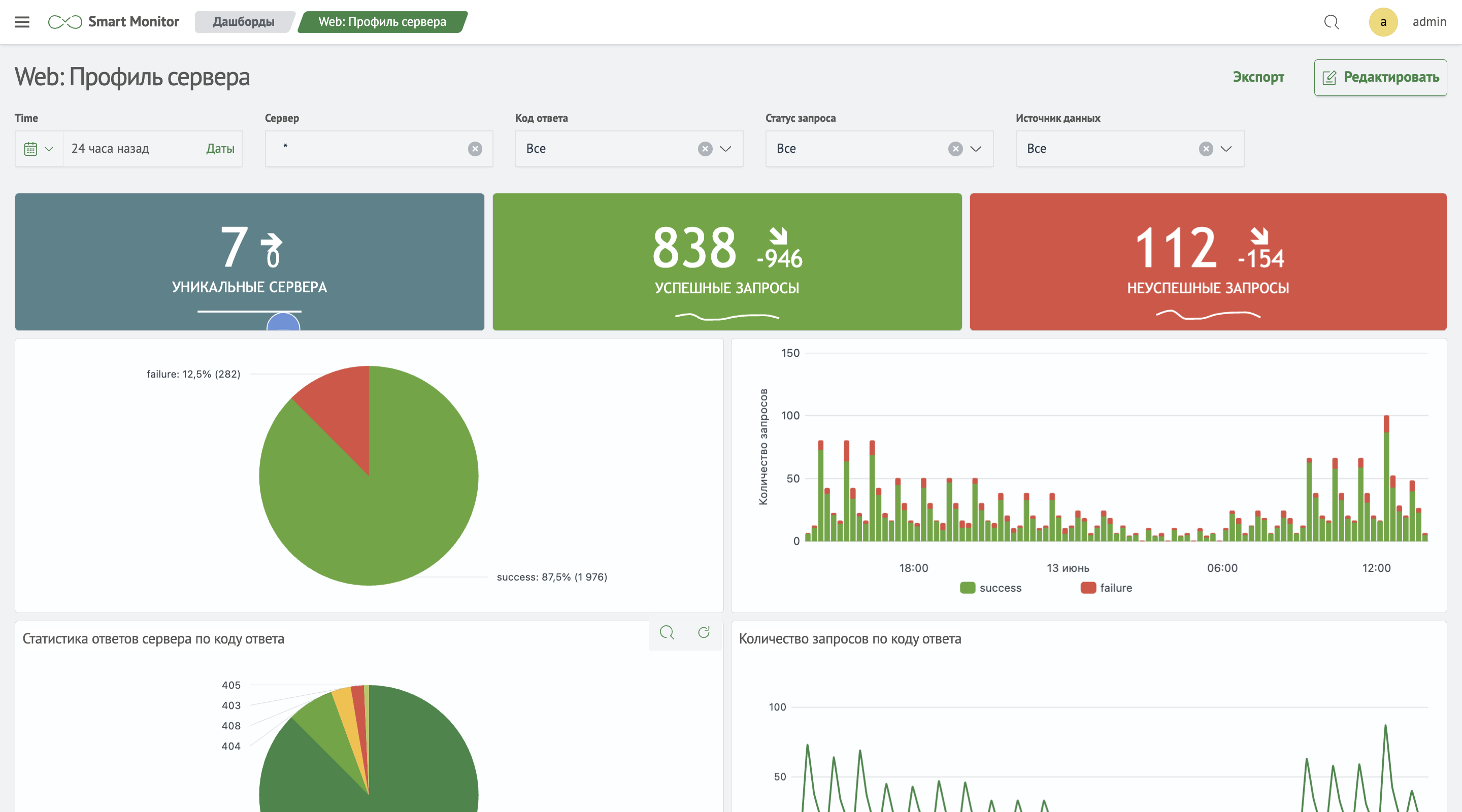This screenshot has height=812, width=1462.
Task: Clear the Код ответа filter selection
Action: (x=705, y=149)
